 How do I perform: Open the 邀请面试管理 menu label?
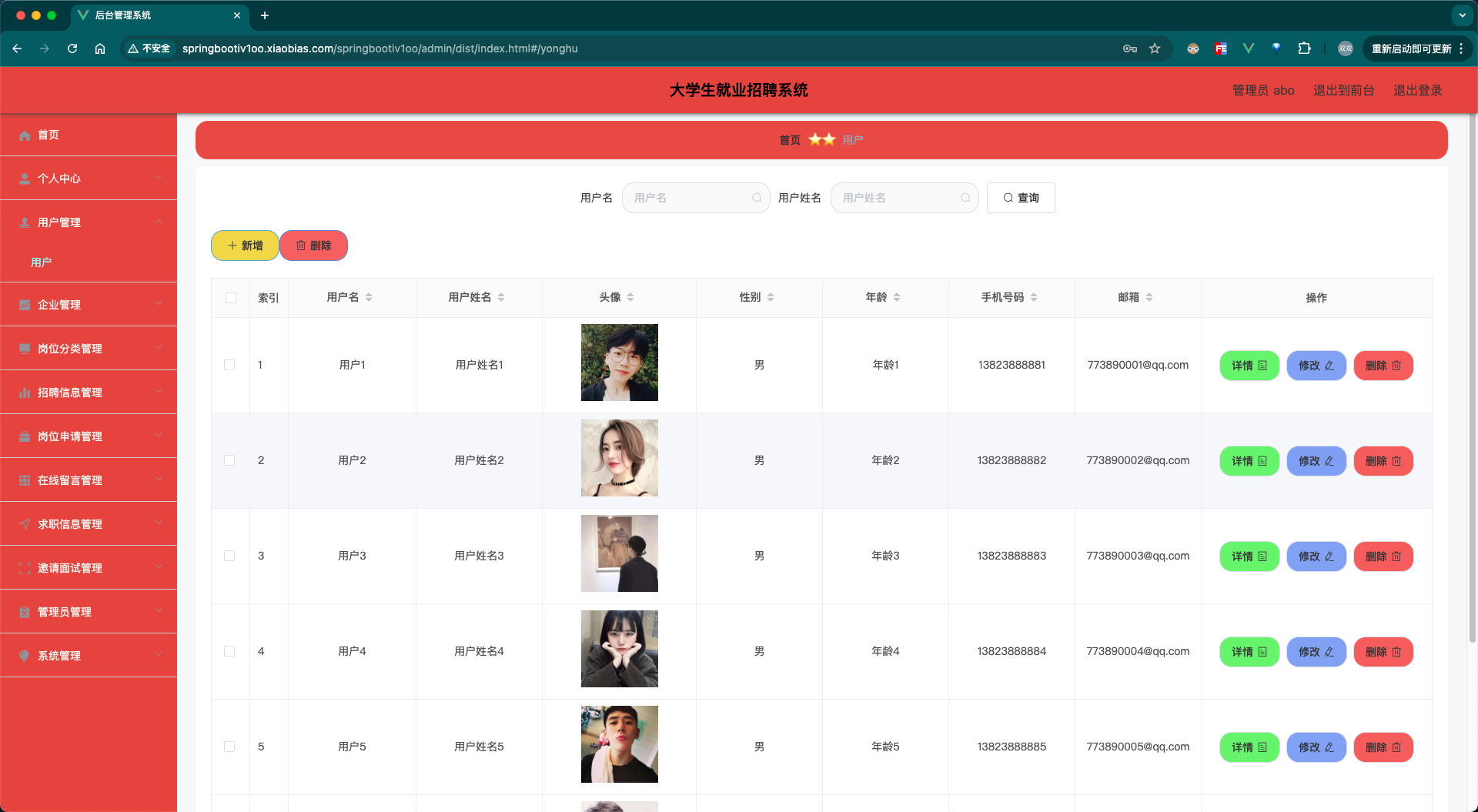coord(70,568)
